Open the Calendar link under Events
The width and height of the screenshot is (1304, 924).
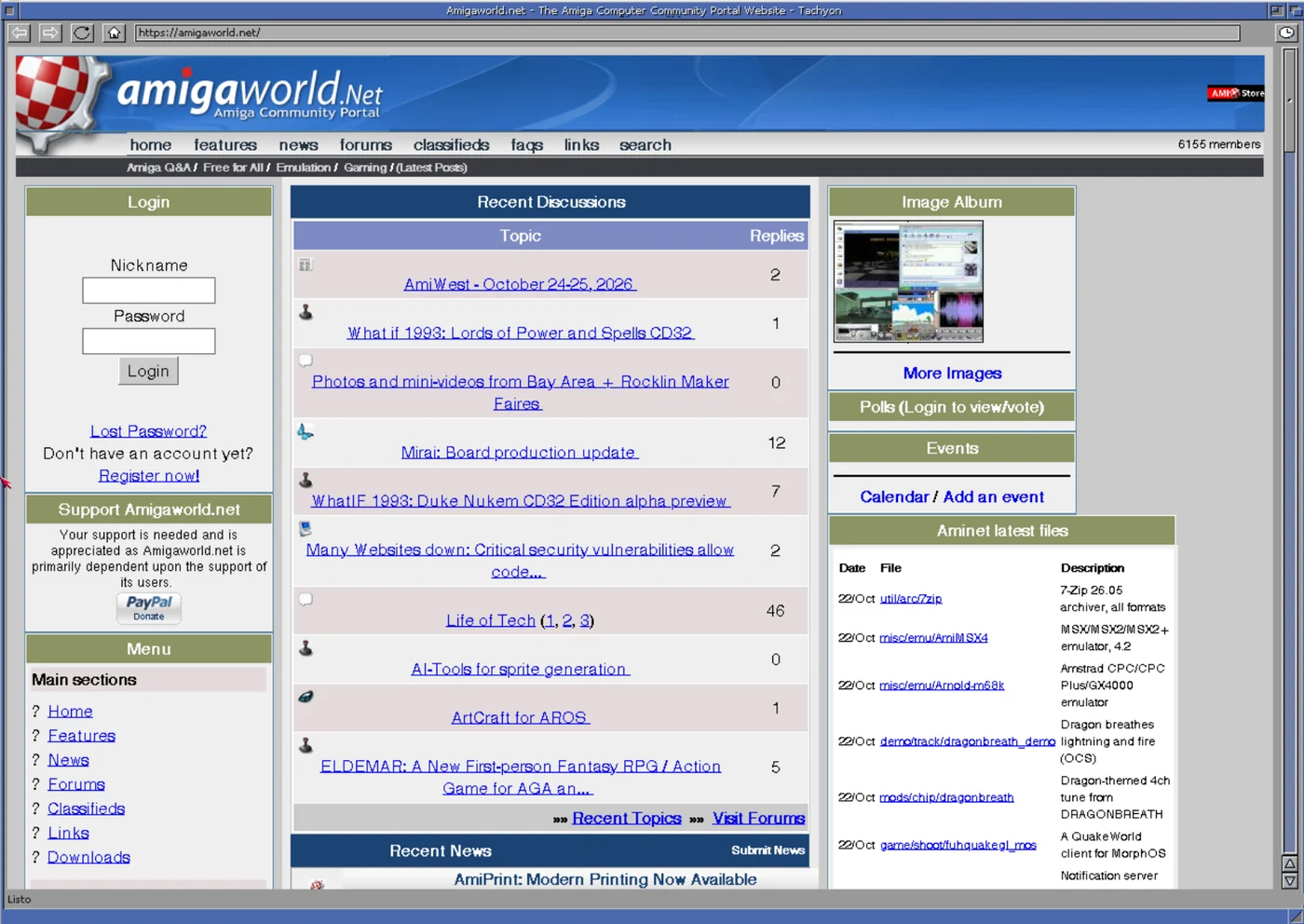[x=894, y=497]
